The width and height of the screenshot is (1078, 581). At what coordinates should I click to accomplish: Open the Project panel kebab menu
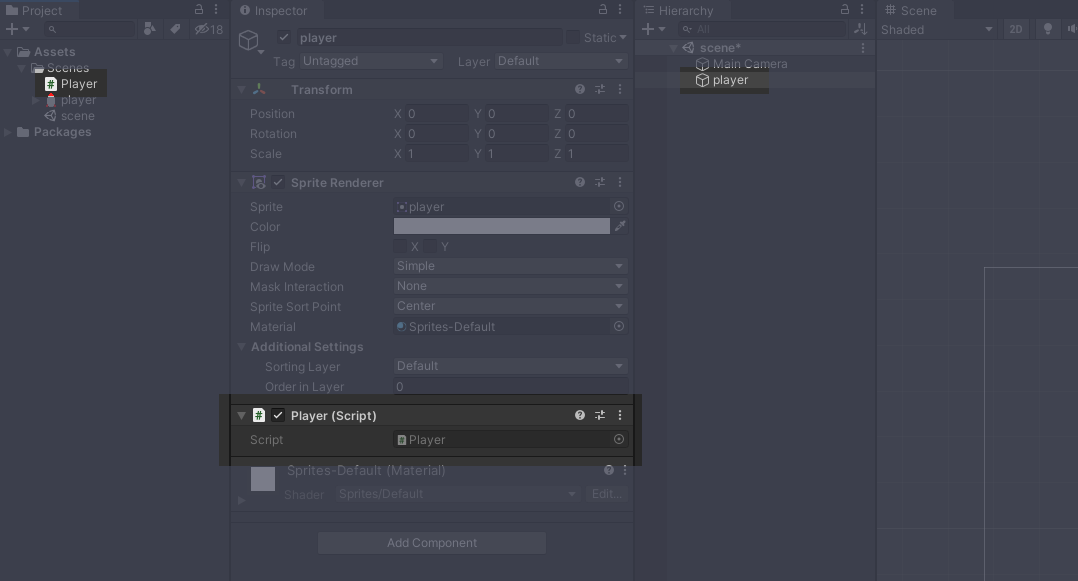click(216, 10)
